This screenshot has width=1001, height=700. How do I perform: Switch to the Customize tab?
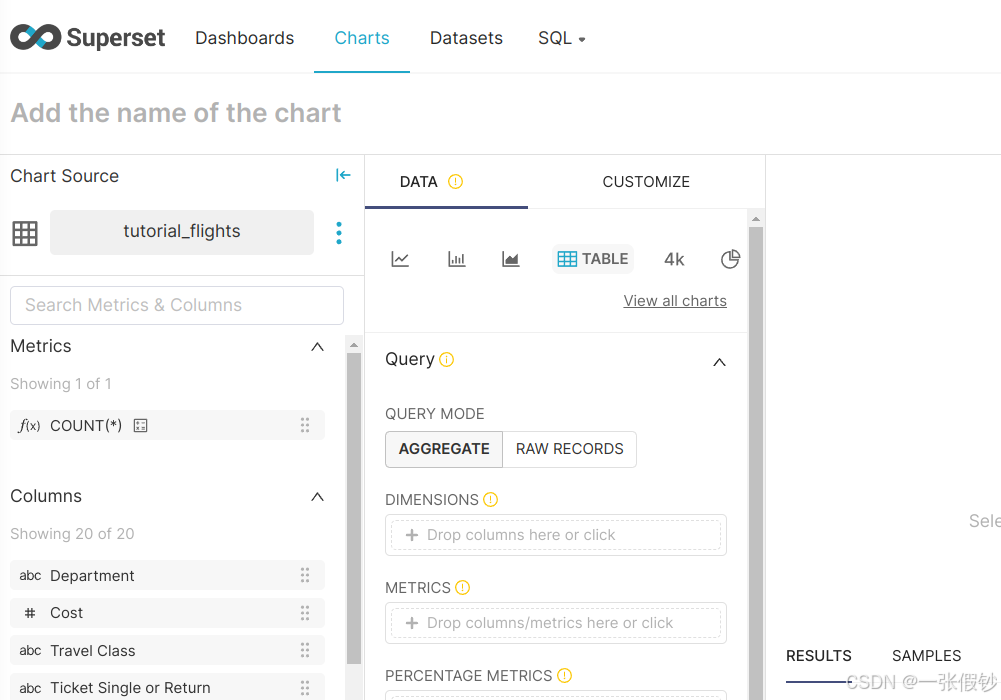pyautogui.click(x=646, y=181)
